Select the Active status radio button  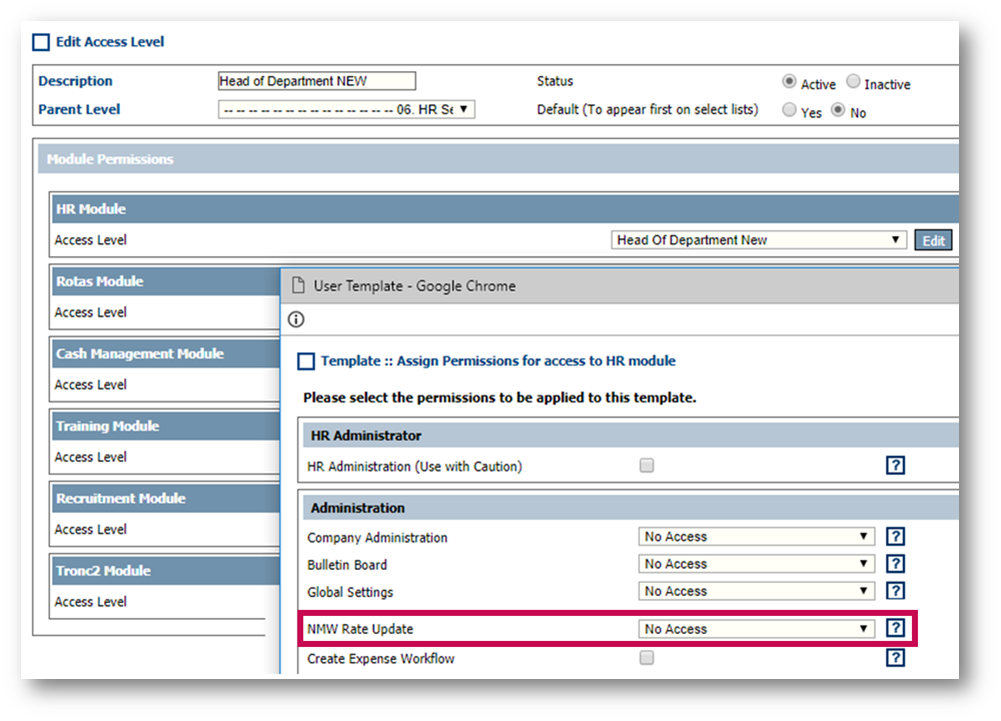790,82
